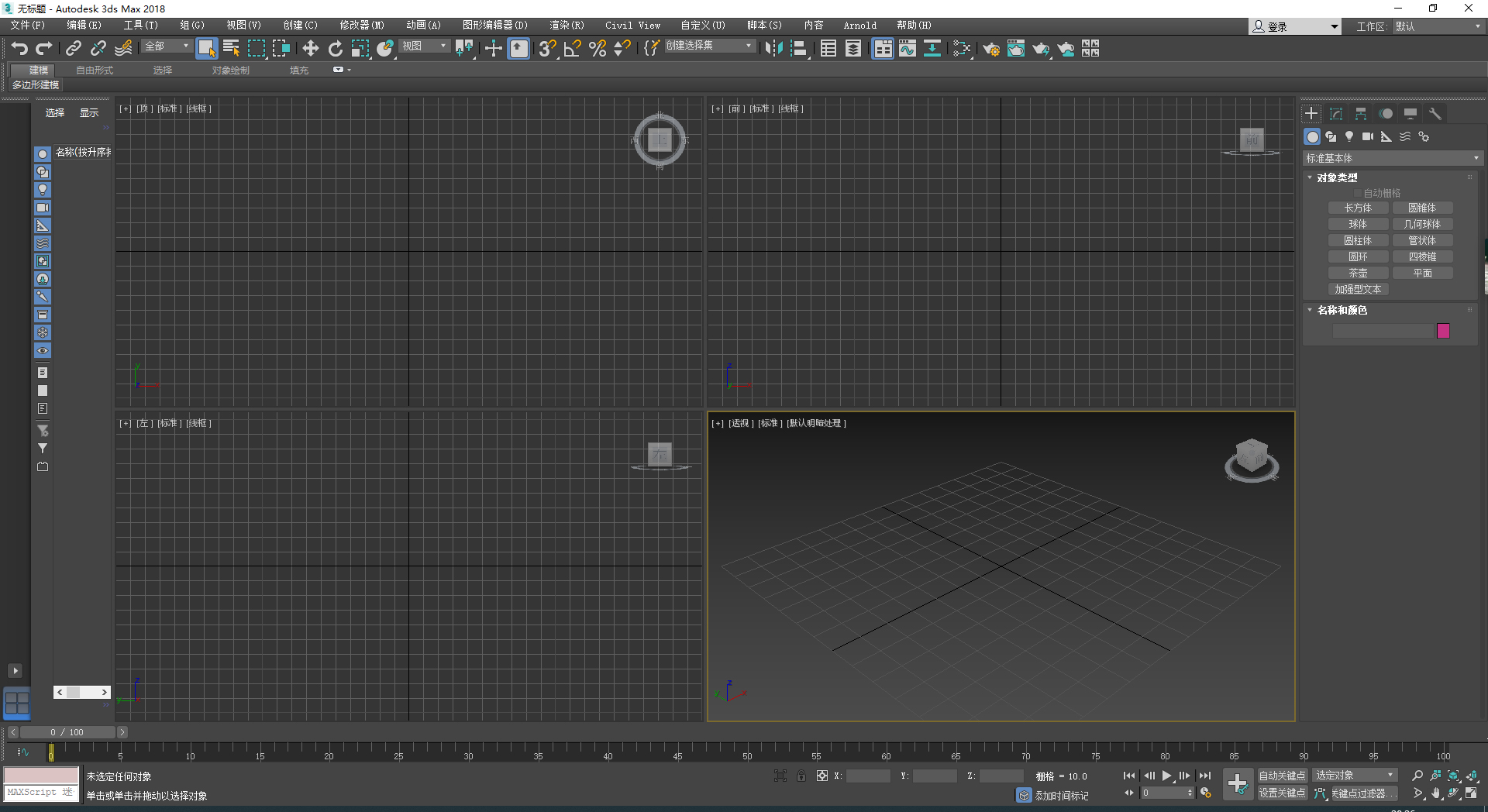Click the 圆柱体 button
The height and width of the screenshot is (812, 1488).
[x=1358, y=240]
